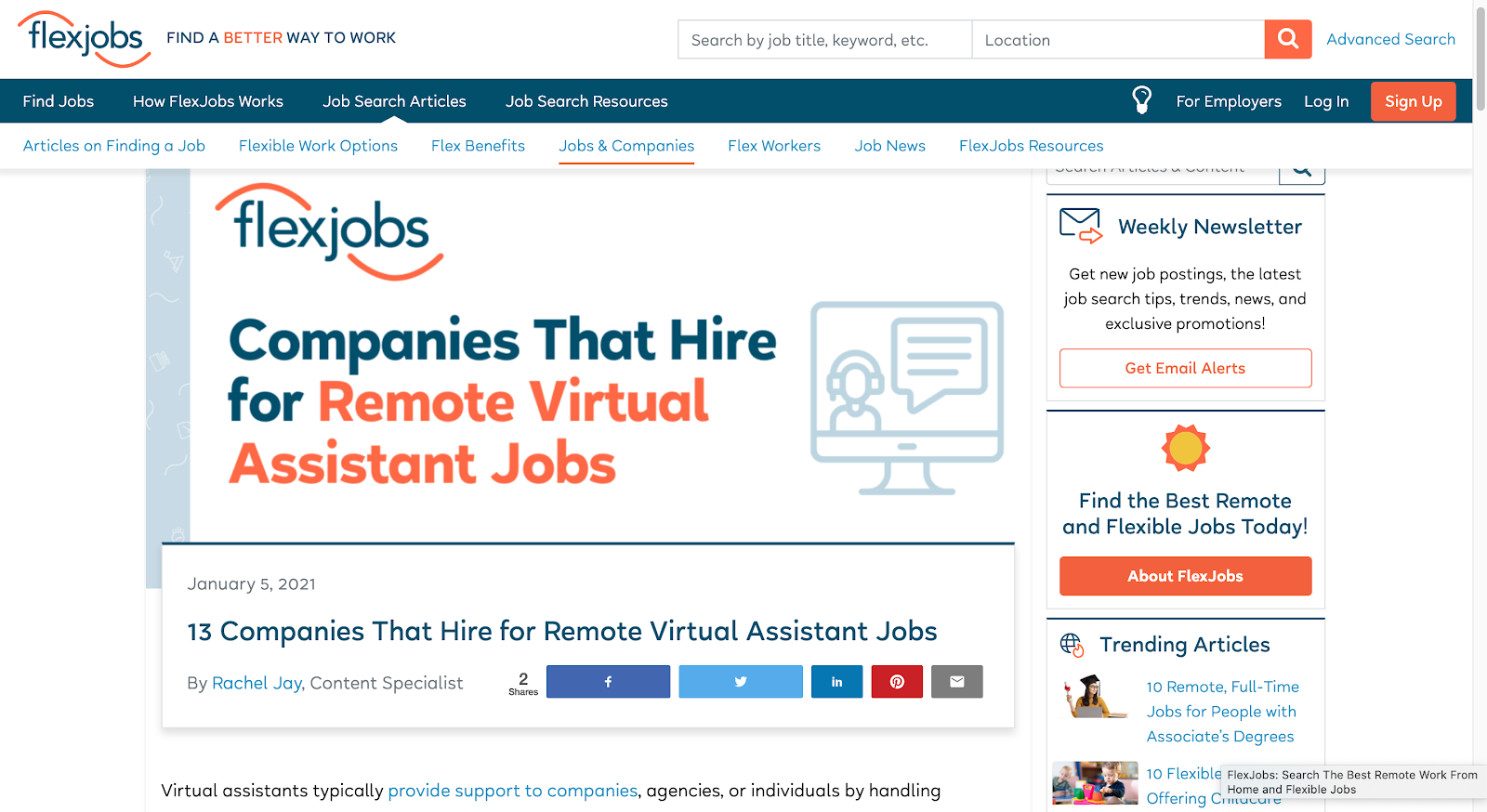Share article via Facebook button
The width and height of the screenshot is (1487, 812).
pyautogui.click(x=608, y=682)
